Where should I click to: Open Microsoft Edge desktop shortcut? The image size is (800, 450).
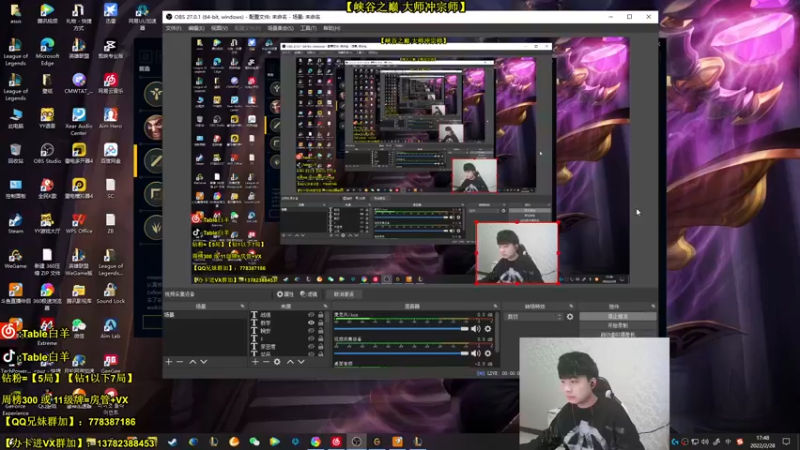pyautogui.click(x=47, y=51)
